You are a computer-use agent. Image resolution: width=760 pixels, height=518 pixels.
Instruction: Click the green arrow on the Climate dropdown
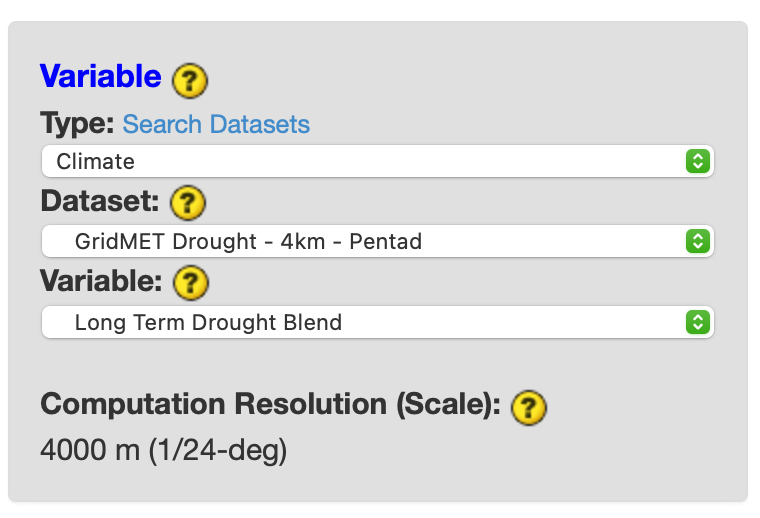[697, 161]
